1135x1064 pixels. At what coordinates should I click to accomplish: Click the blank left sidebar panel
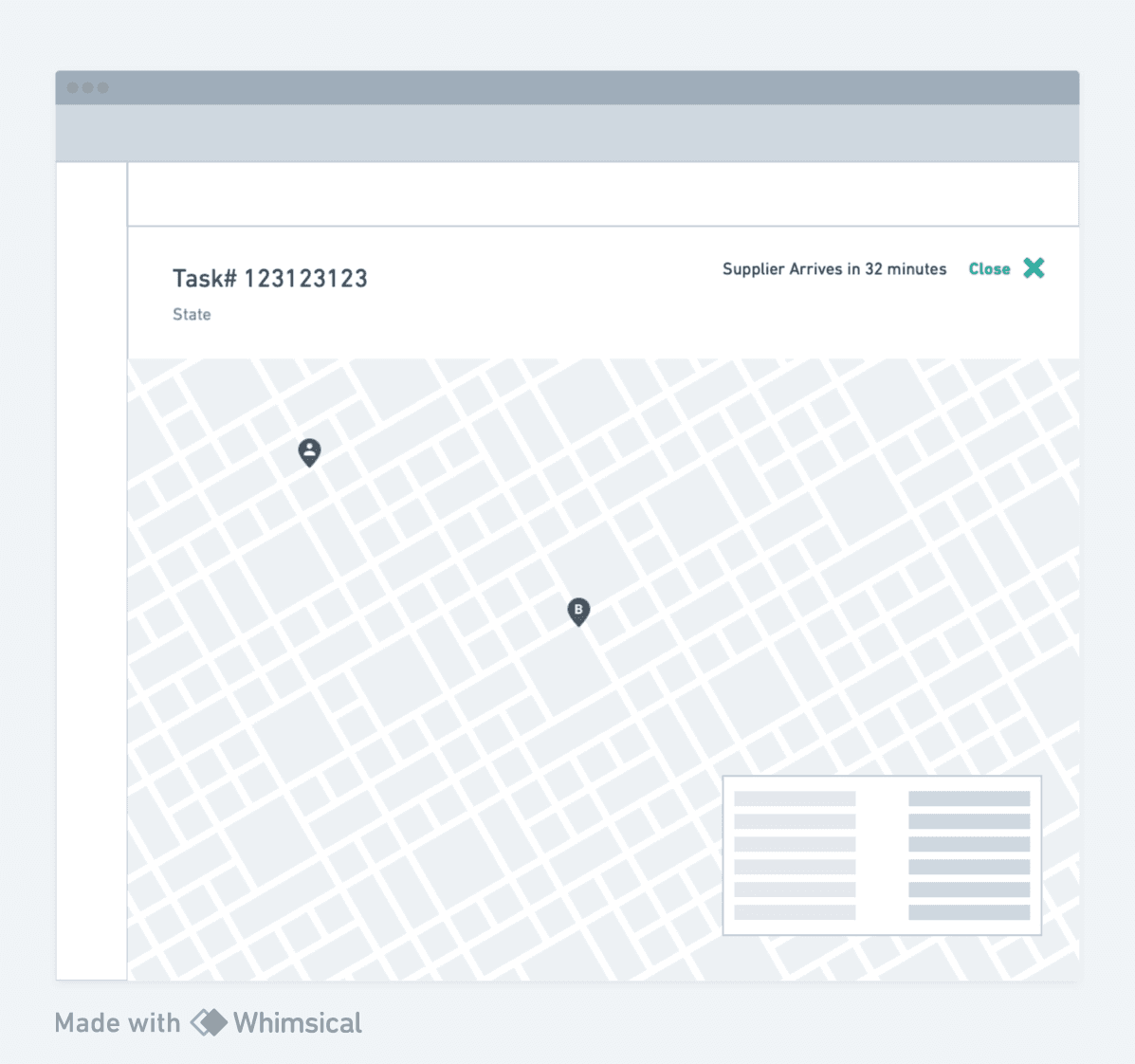pyautogui.click(x=91, y=571)
